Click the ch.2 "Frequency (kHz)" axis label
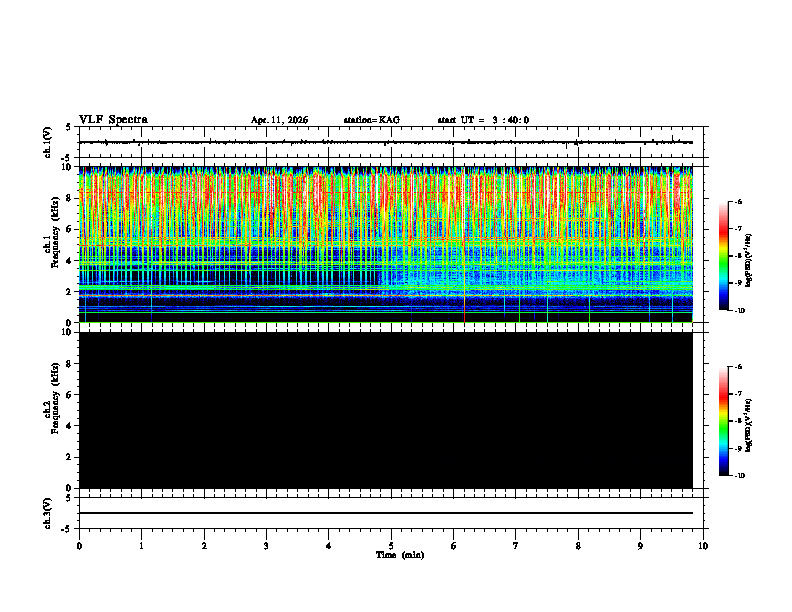The image size is (792, 612). 55,397
